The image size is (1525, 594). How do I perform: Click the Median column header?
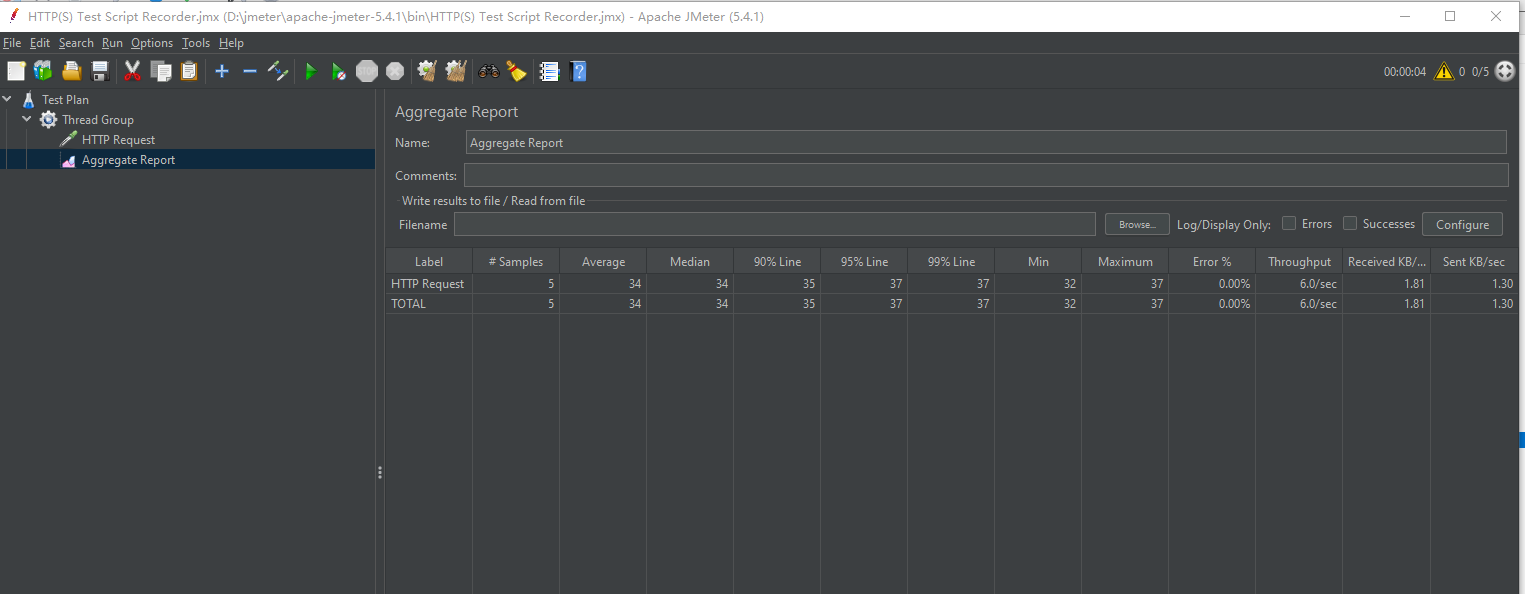point(690,261)
